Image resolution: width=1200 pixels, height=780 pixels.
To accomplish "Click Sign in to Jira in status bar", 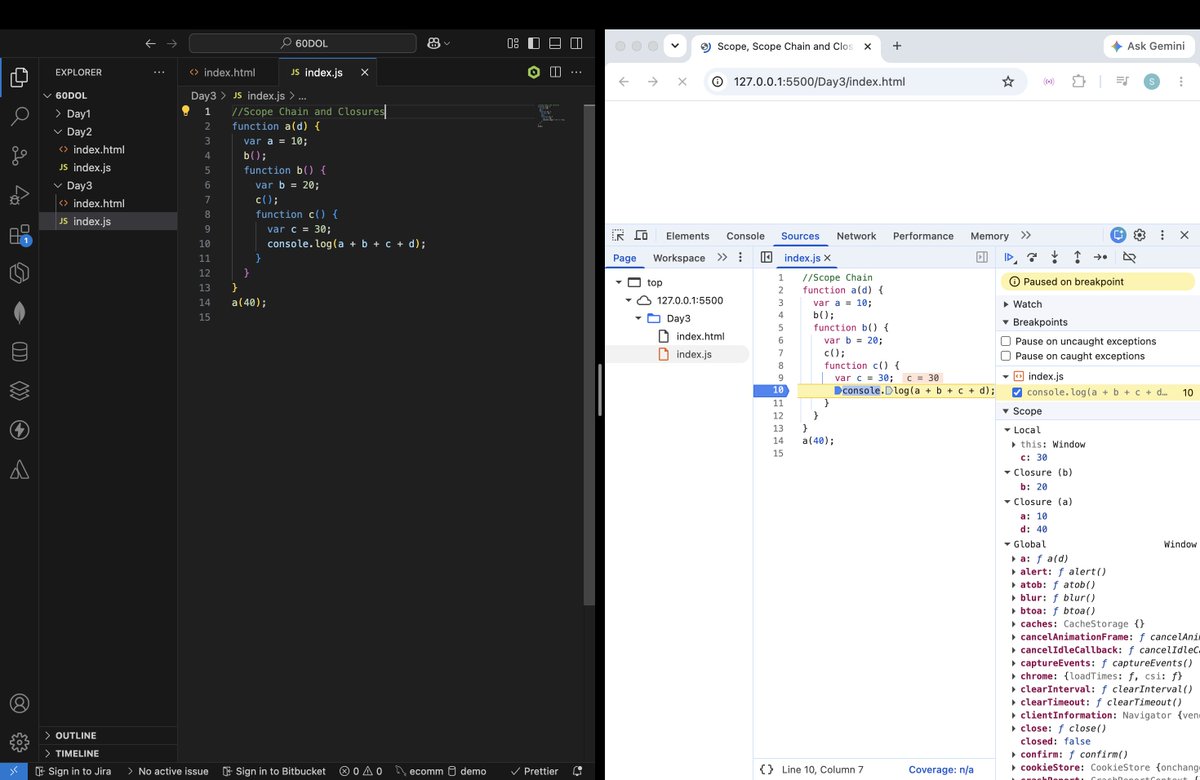I will tap(73, 771).
